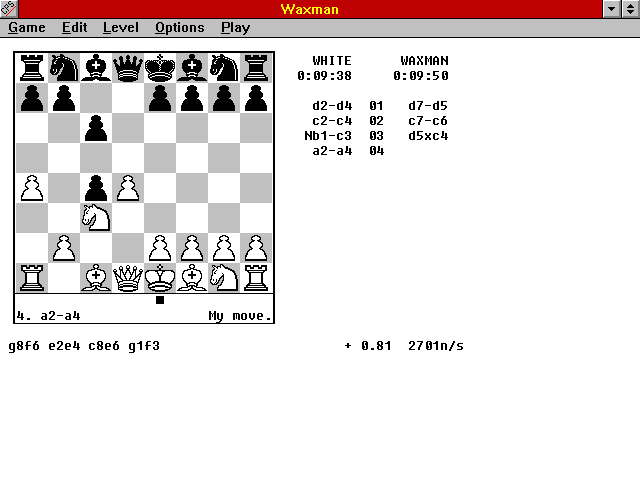The width and height of the screenshot is (640, 480).
Task: Select the black pawn on a7
Action: [x=32, y=98]
